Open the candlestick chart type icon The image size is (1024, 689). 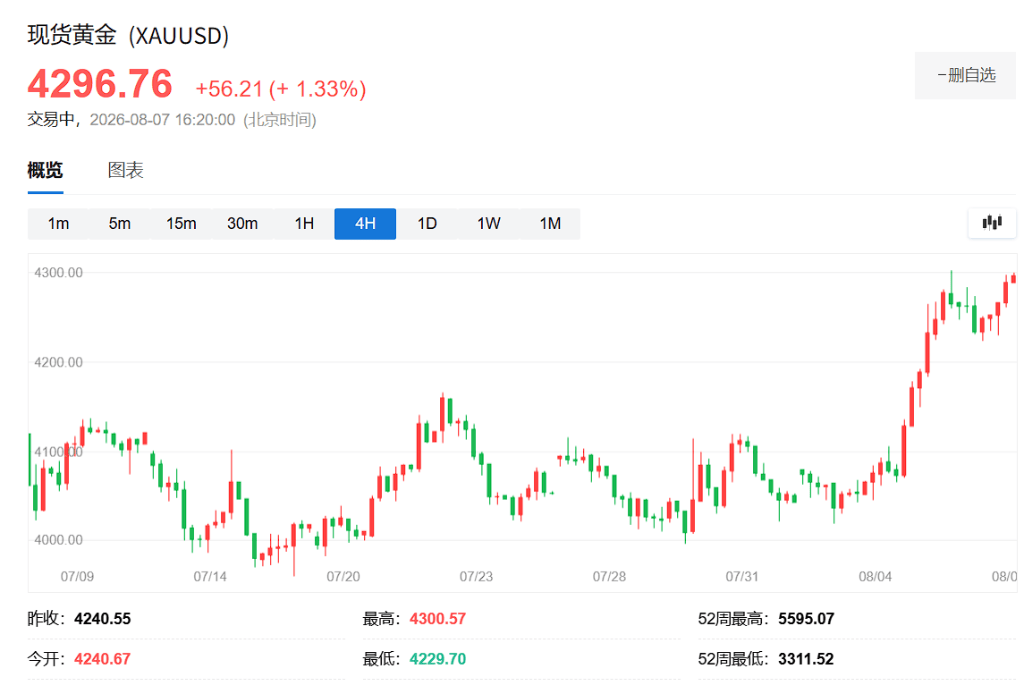pos(991,223)
